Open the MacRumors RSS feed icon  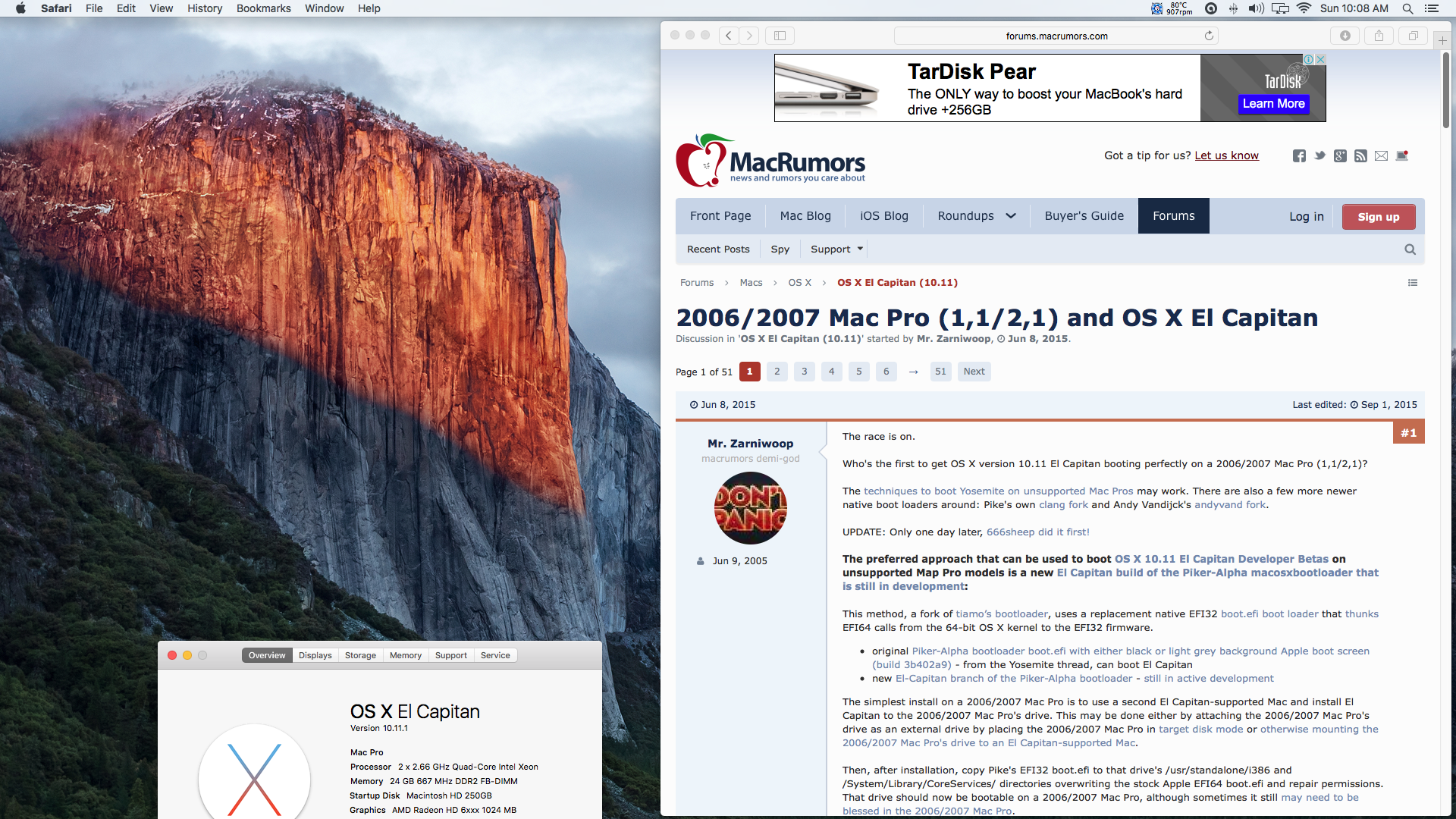coord(1360,156)
